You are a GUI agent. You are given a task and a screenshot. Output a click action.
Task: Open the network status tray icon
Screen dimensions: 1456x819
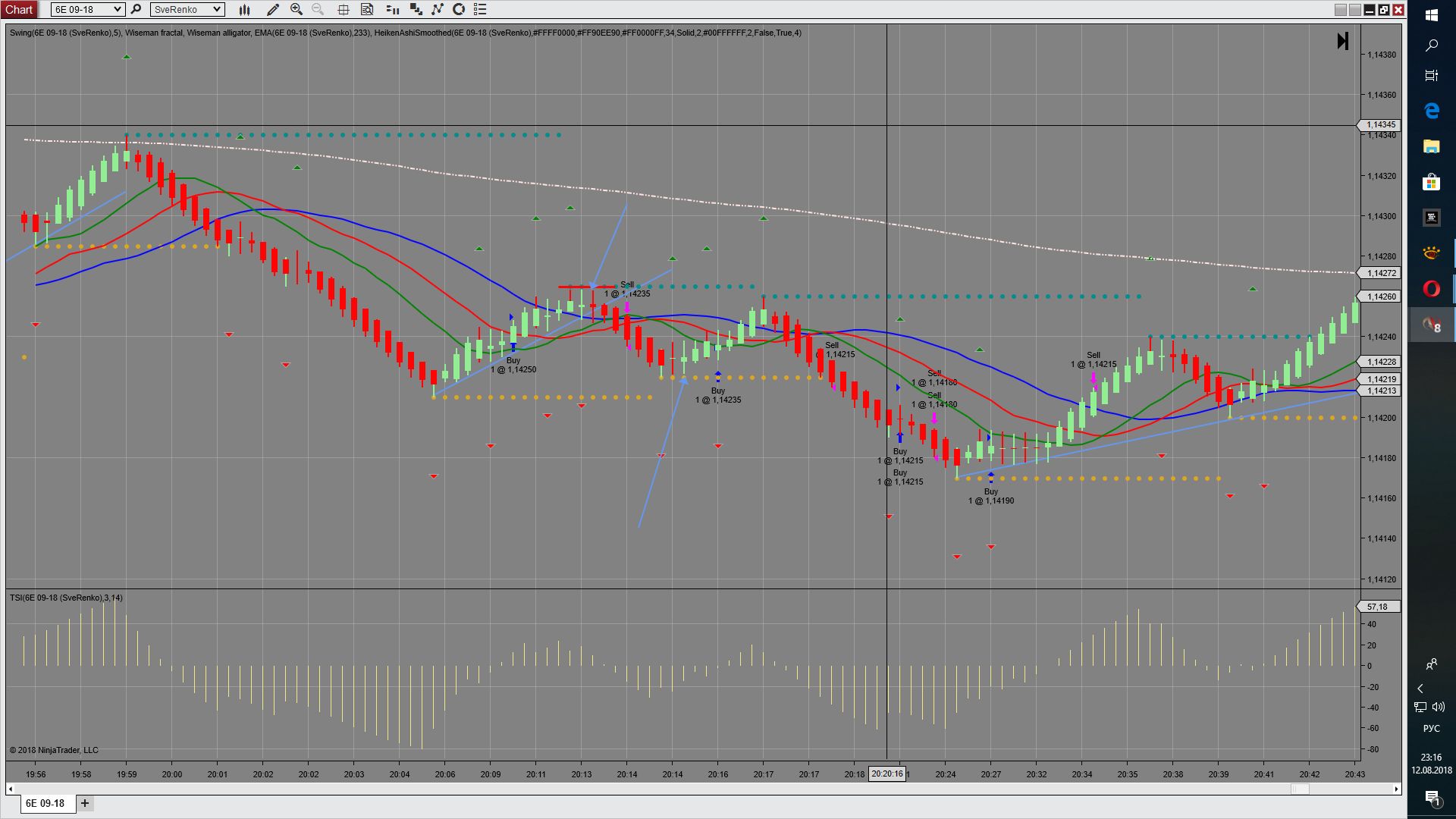click(x=1420, y=707)
